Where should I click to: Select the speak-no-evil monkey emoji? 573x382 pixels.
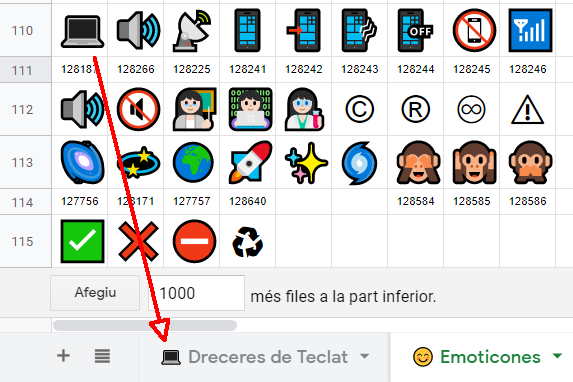527,162
